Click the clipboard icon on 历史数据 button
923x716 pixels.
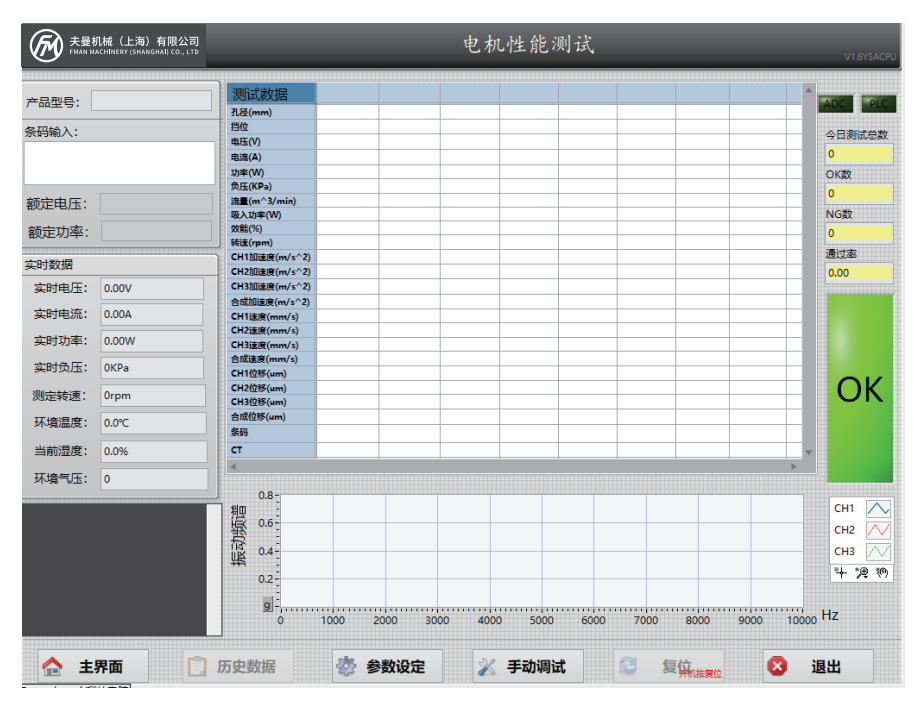pos(197,667)
